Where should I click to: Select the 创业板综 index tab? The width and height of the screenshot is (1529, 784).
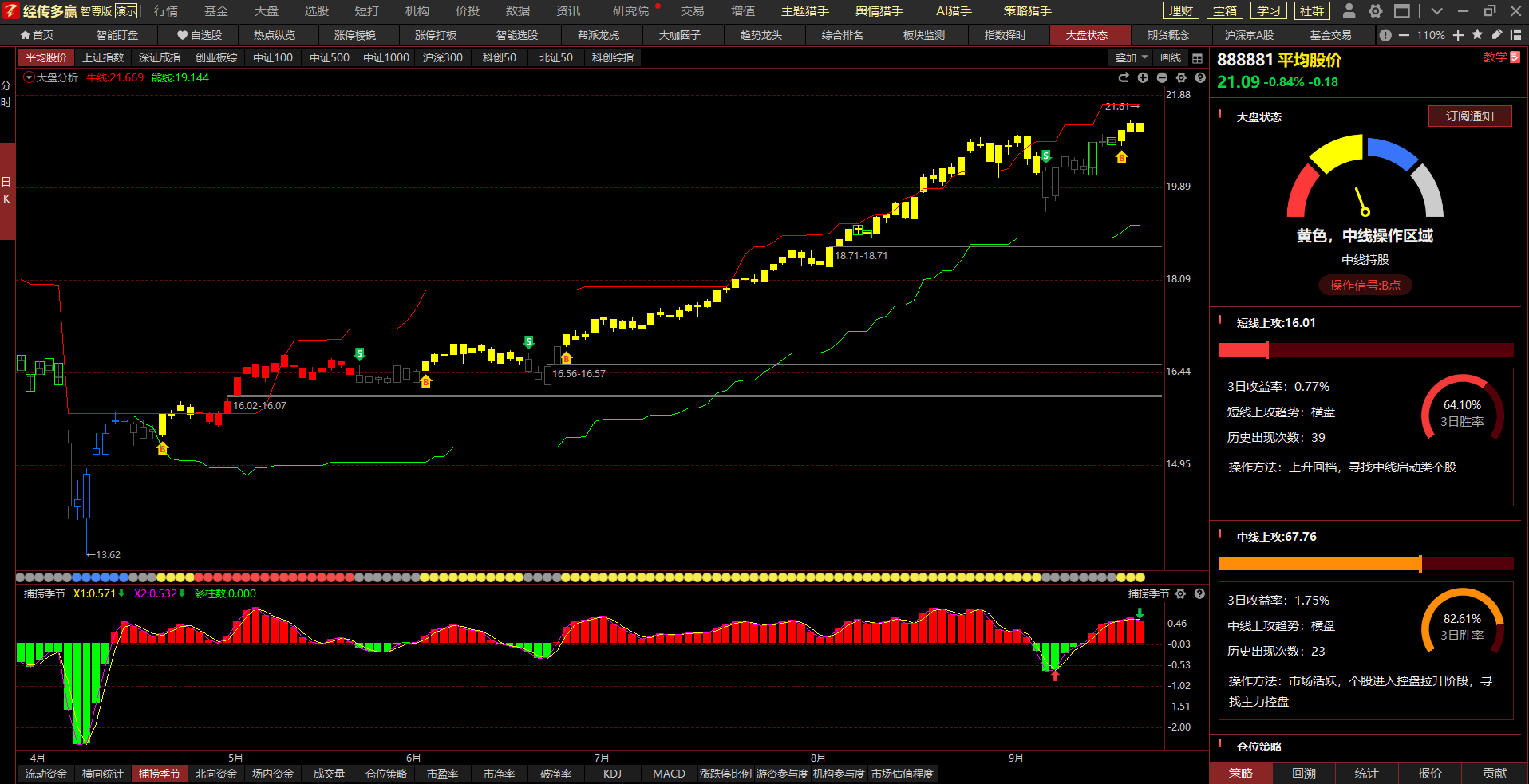[x=216, y=57]
